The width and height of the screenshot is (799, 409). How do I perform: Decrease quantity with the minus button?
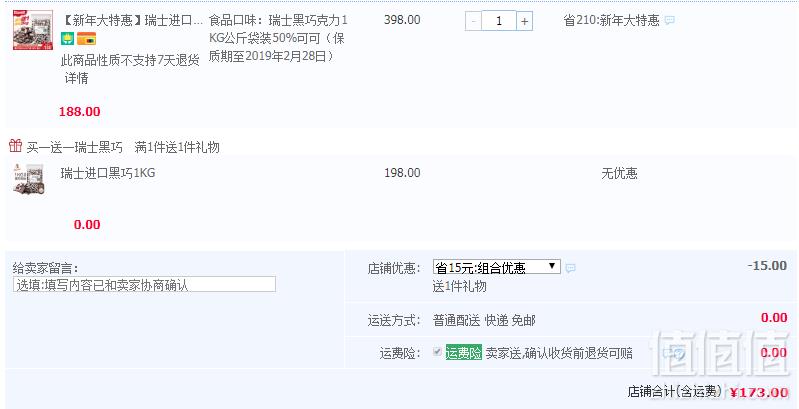(473, 21)
